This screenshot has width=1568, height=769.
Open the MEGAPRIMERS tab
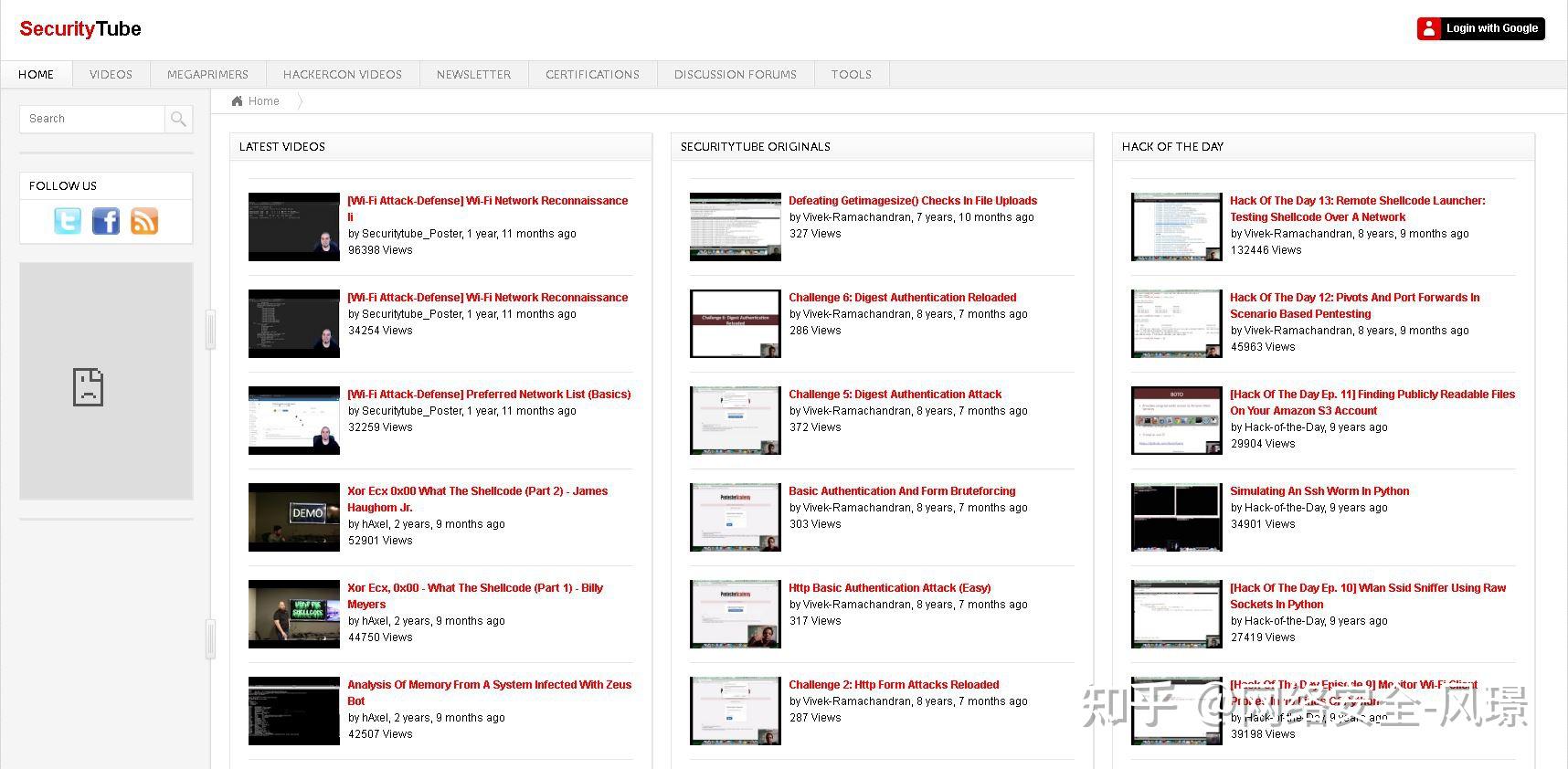pos(207,75)
